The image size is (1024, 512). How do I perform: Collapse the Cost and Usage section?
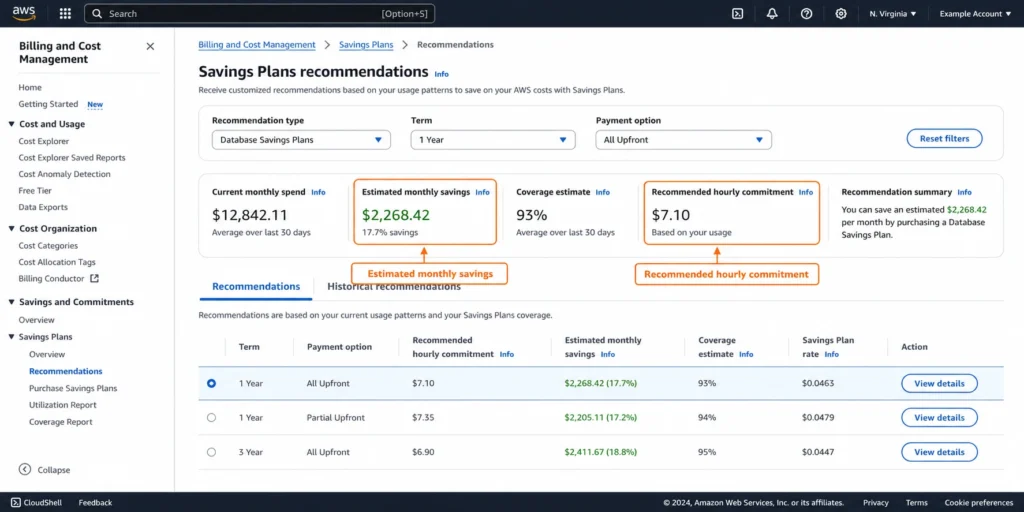click(x=12, y=124)
